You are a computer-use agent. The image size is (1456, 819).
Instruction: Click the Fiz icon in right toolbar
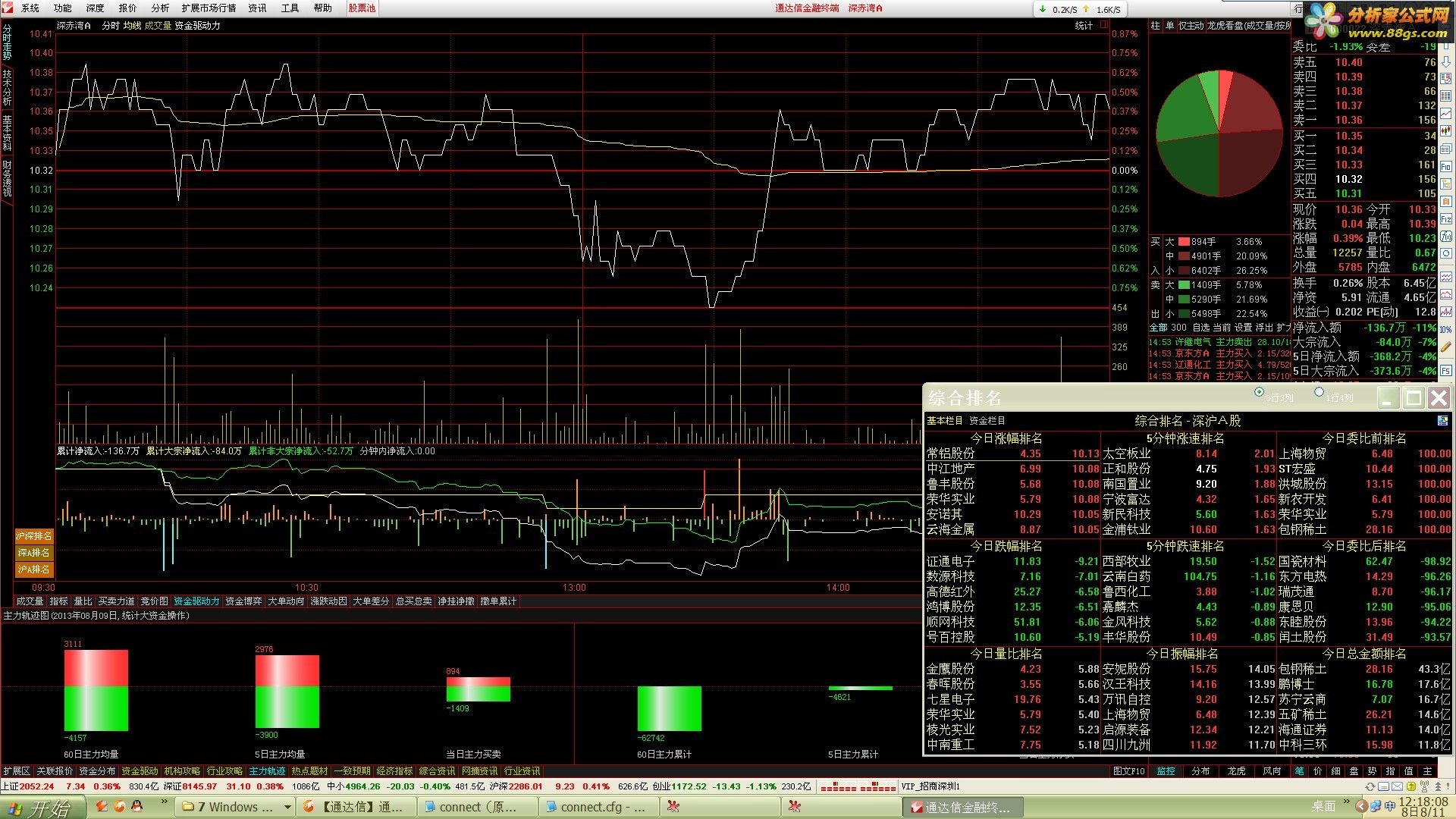pos(1446,218)
